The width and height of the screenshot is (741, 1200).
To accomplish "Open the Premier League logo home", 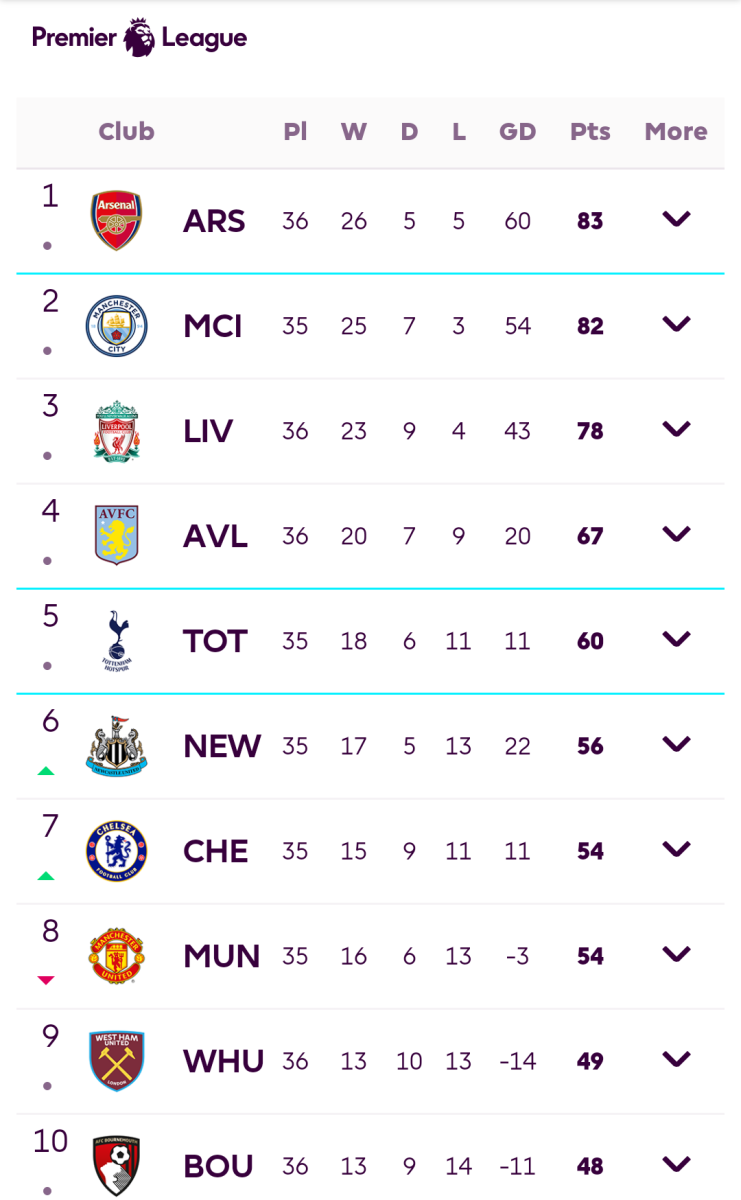I will pos(139,38).
